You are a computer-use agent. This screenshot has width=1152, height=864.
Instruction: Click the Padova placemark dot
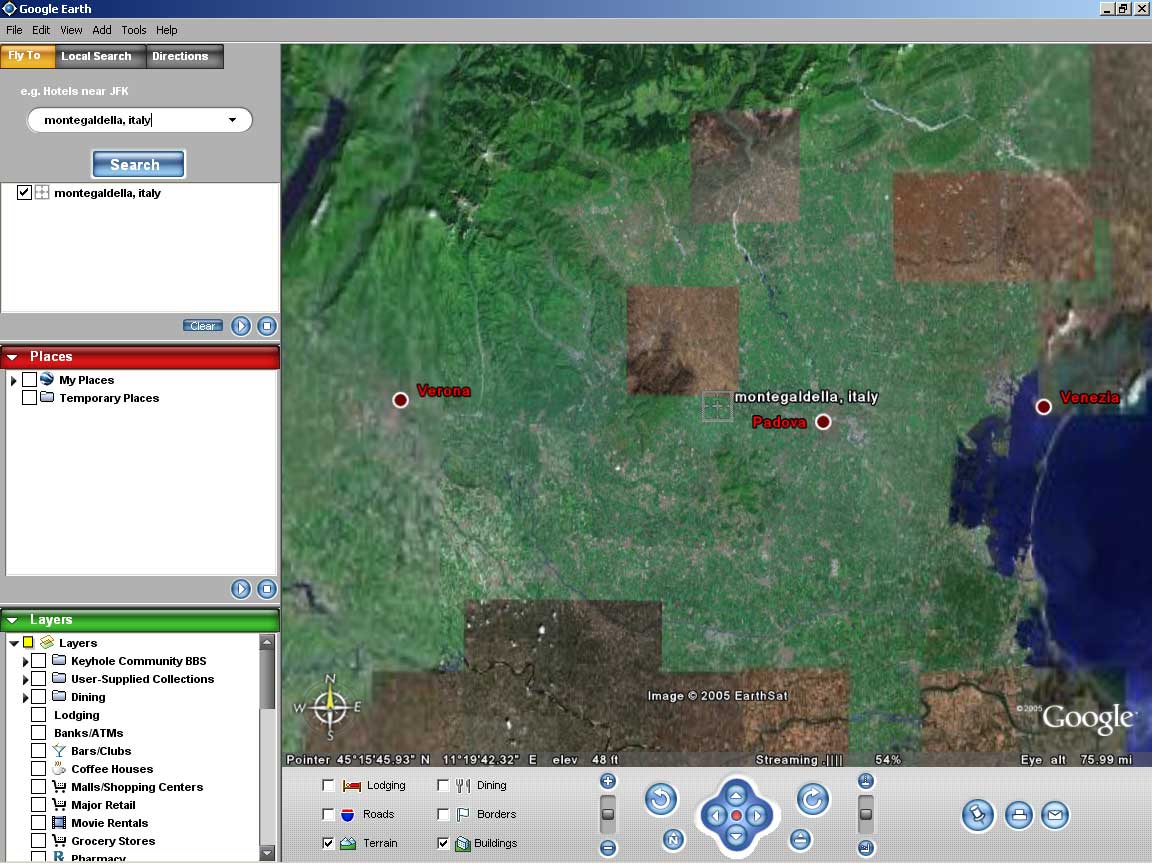click(824, 422)
